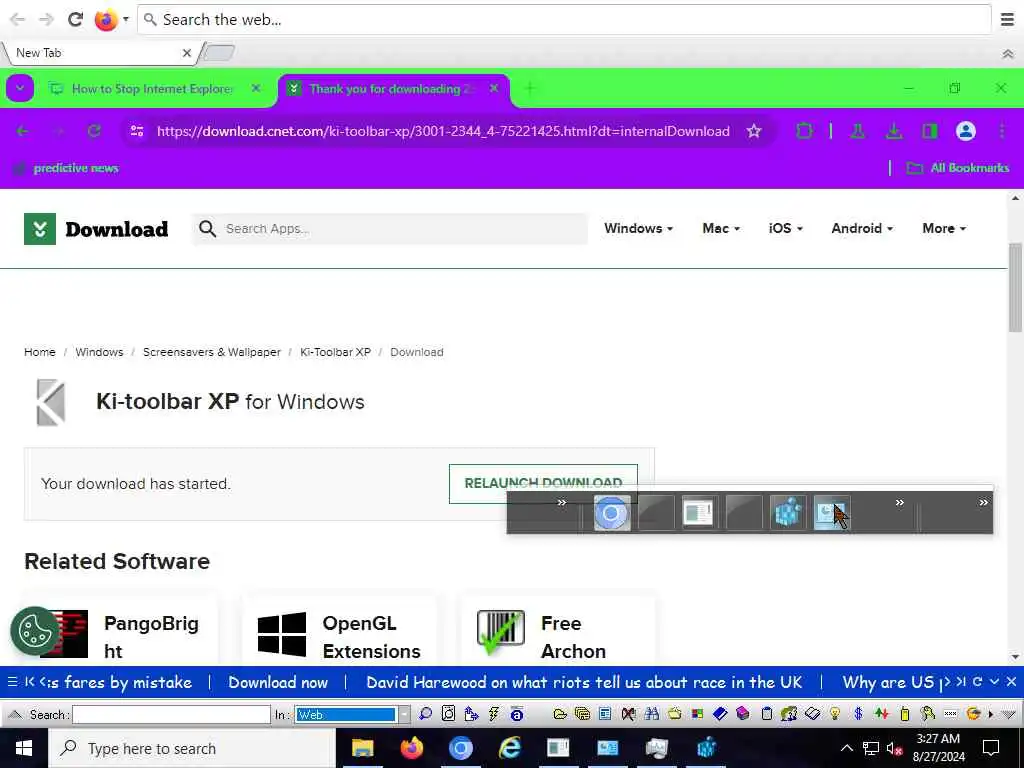Click the magnifier icon in search toolbar

pos(425,714)
